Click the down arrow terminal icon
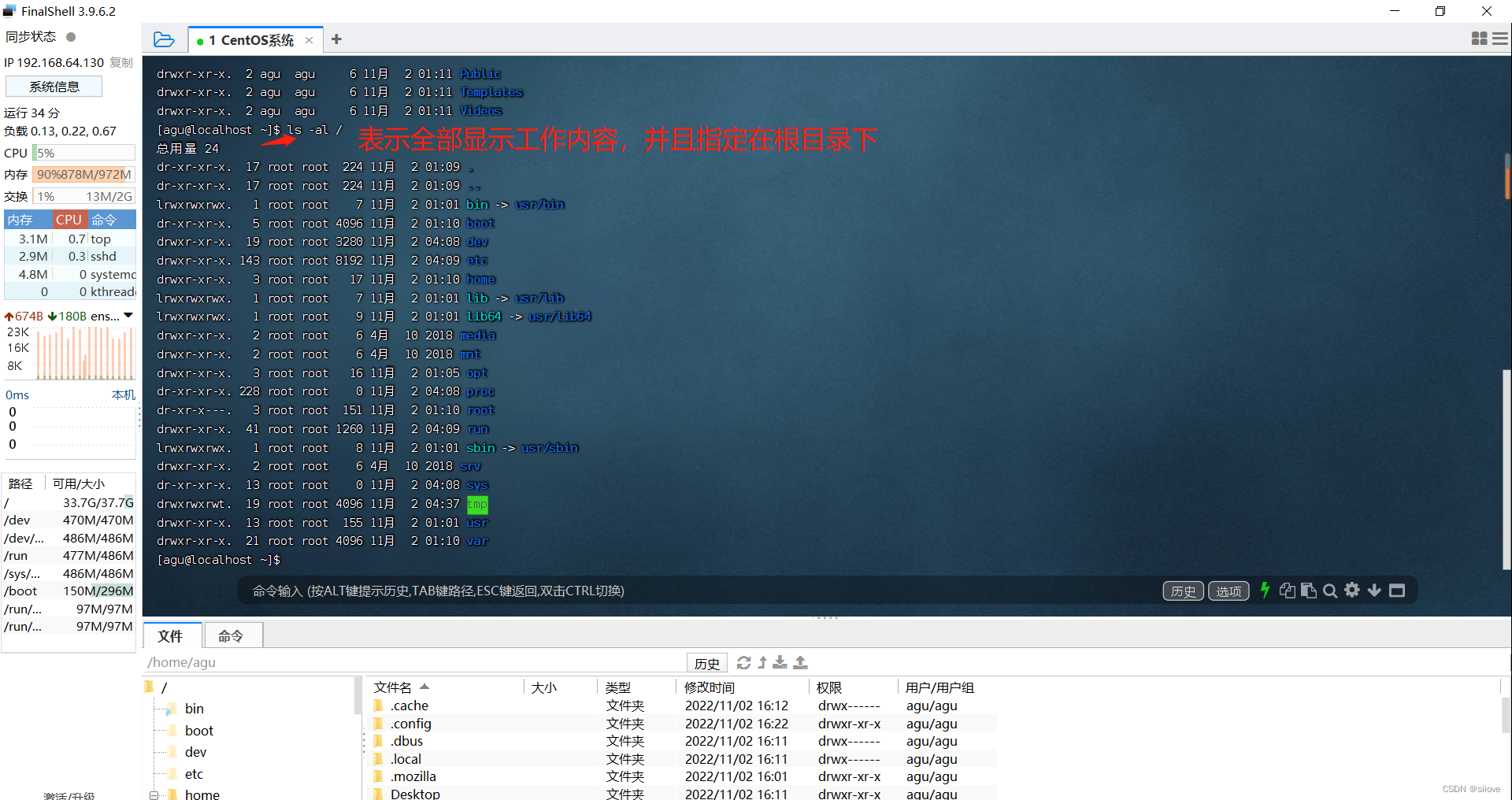This screenshot has width=1512, height=800. click(1374, 591)
